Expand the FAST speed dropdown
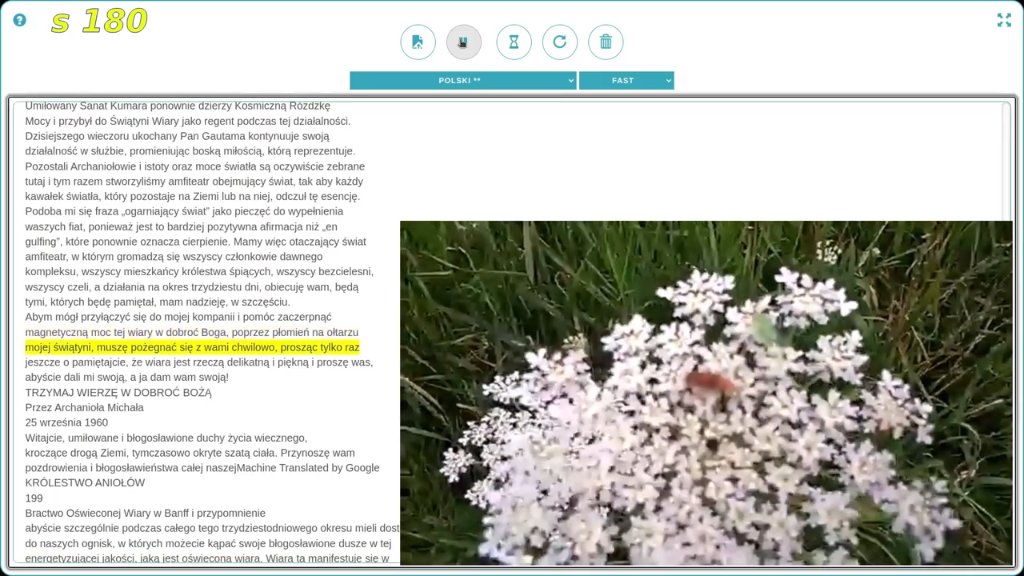The width and height of the screenshot is (1024, 576). coord(626,80)
